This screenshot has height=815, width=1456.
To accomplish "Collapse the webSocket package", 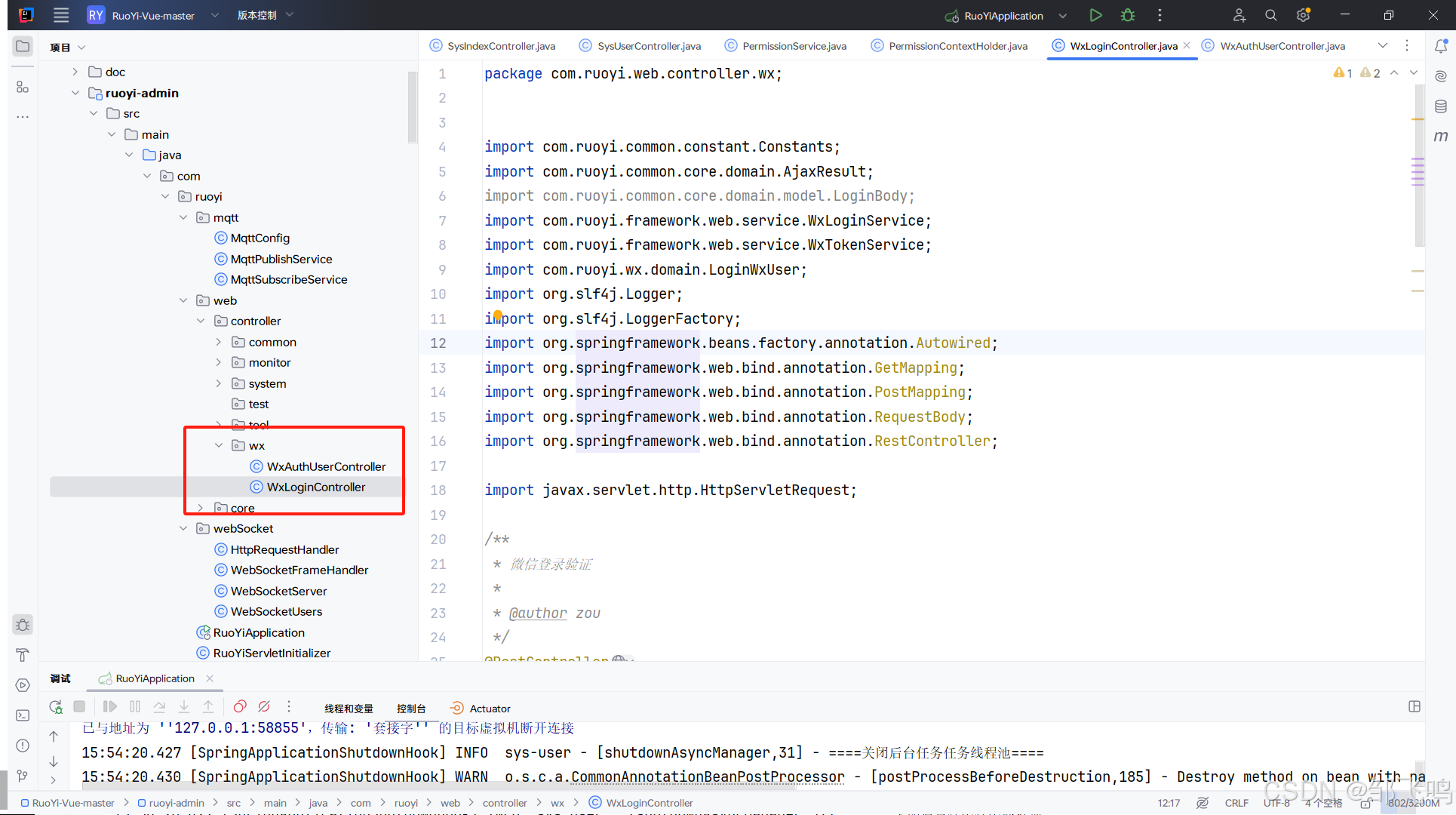I will click(183, 528).
